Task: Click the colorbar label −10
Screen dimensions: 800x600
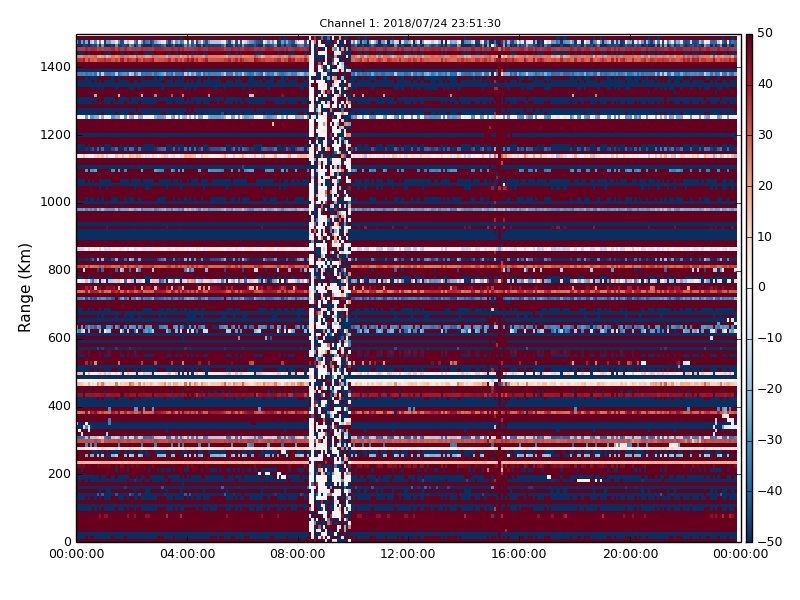Action: [x=769, y=338]
